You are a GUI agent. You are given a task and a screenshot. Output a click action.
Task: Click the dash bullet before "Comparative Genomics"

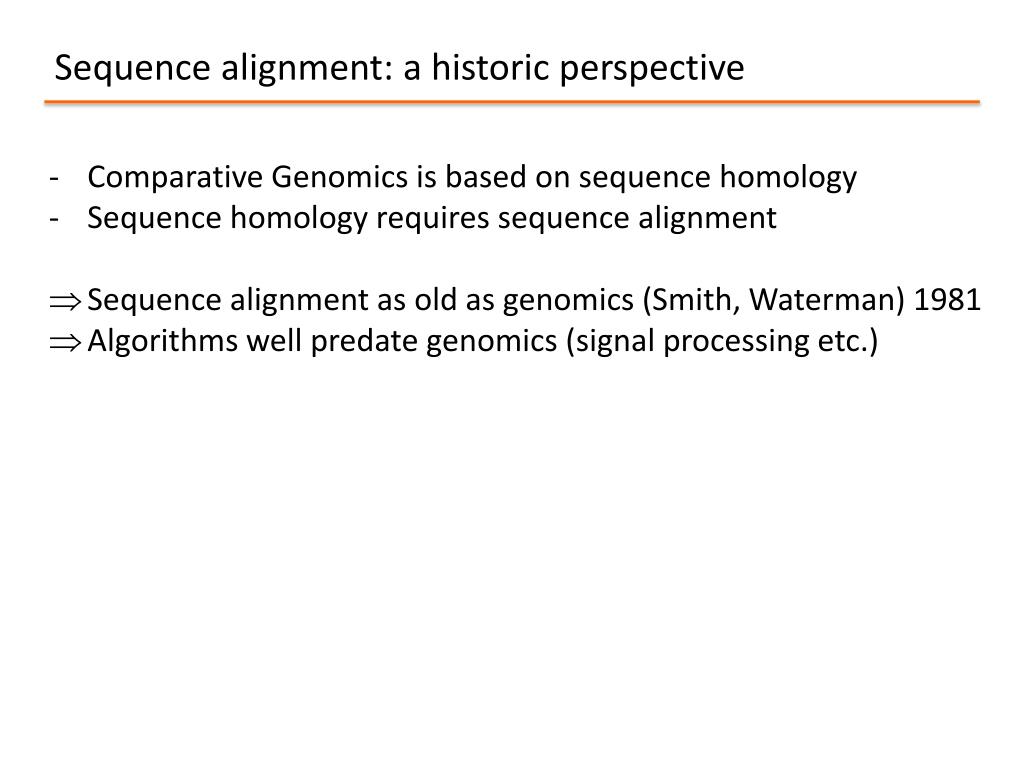54,178
